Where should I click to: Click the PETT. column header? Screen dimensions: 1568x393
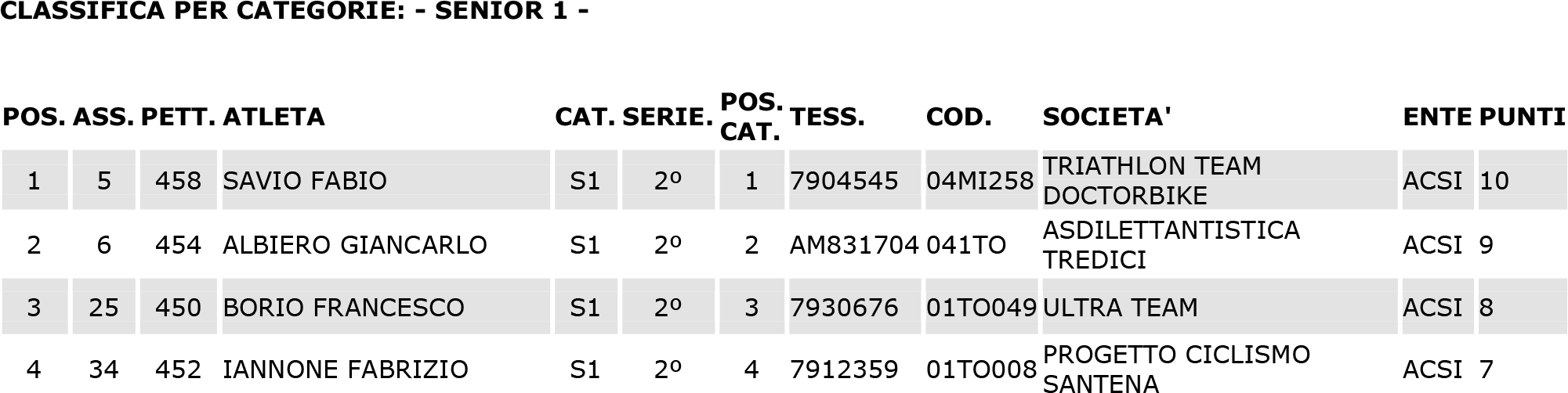point(178,117)
